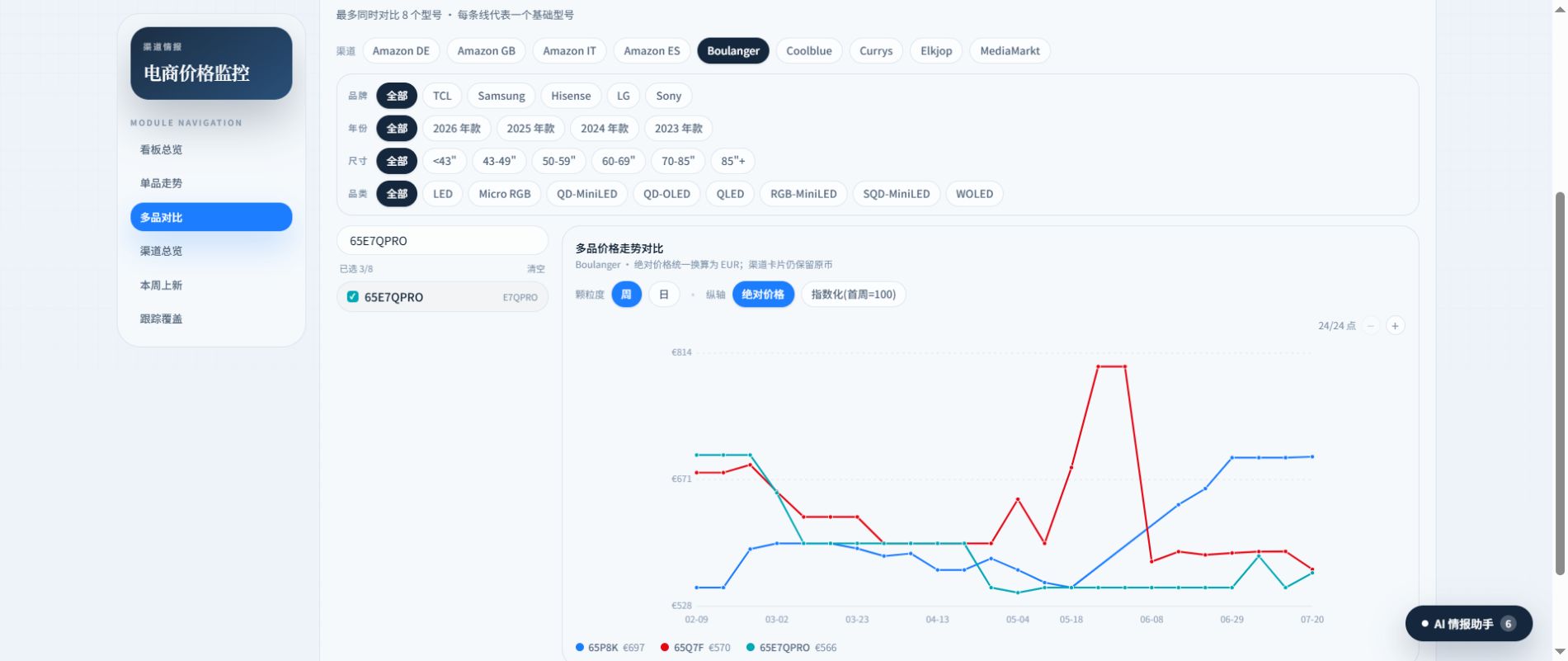Filter by 2025 年款 model year
1568x661 pixels.
[x=530, y=129]
